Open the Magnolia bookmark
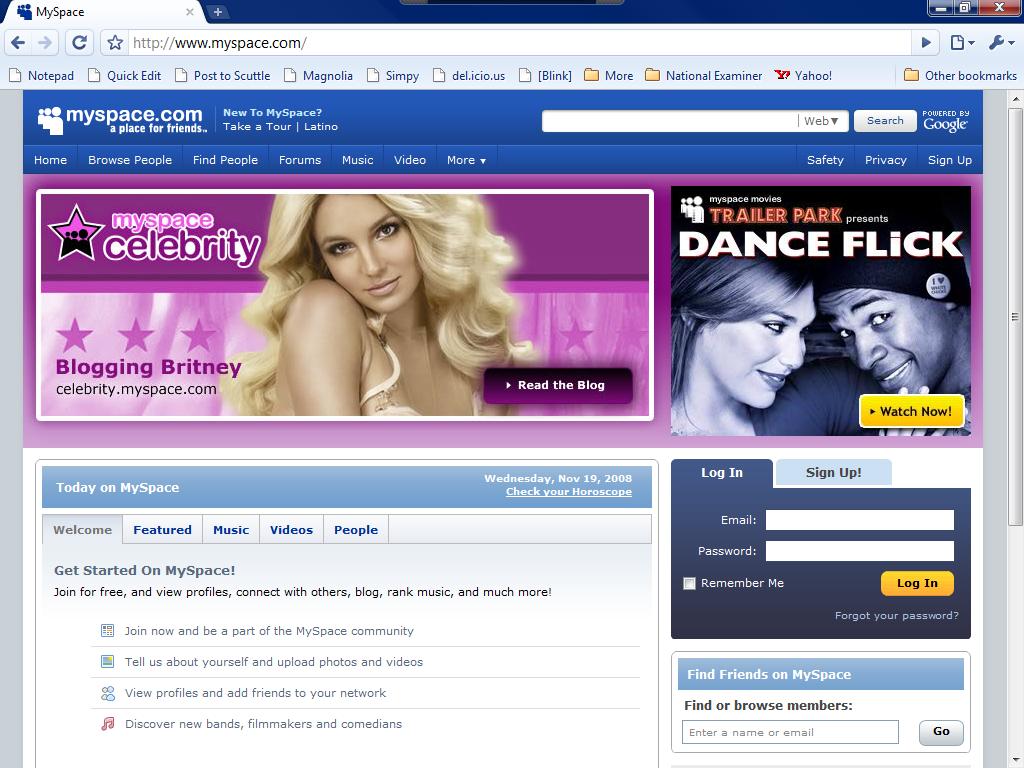This screenshot has height=768, width=1024. pyautogui.click(x=318, y=76)
